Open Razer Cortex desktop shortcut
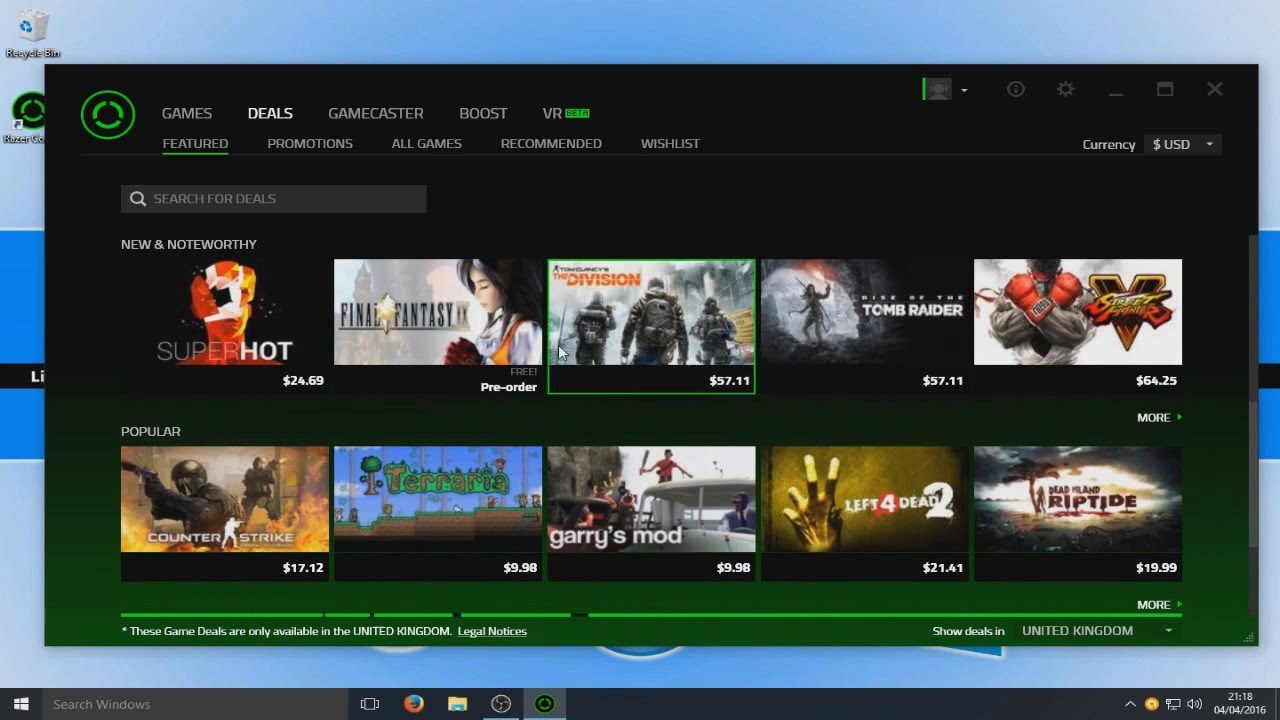 click(x=28, y=118)
